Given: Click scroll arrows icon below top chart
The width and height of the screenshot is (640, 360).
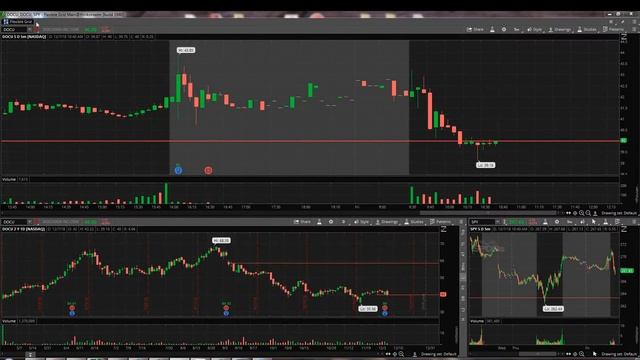Looking at the screenshot, I should click(x=568, y=213).
